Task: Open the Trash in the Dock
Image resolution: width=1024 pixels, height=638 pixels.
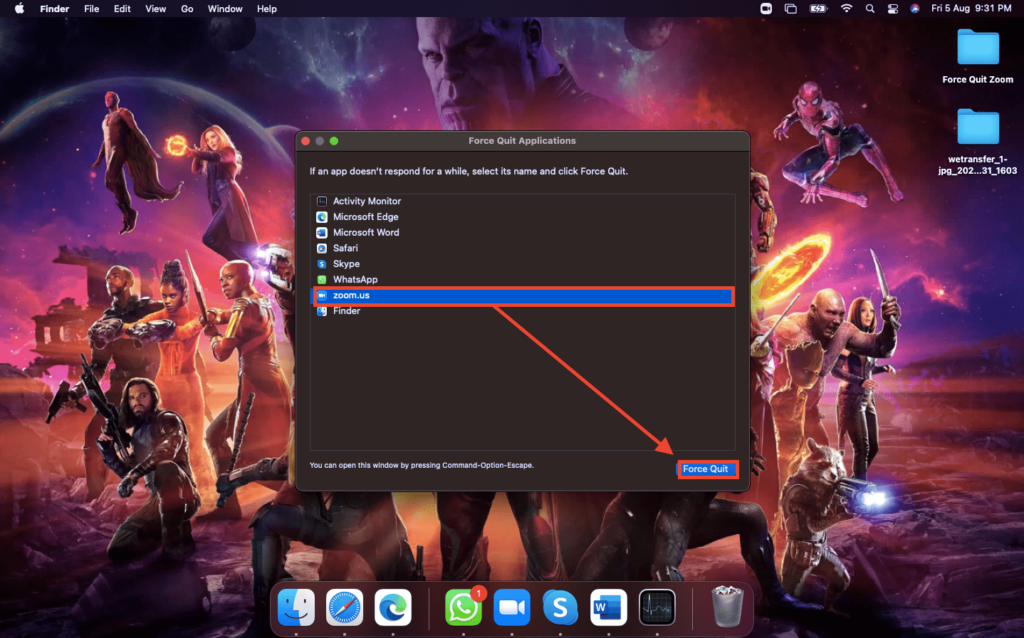Action: 727,607
